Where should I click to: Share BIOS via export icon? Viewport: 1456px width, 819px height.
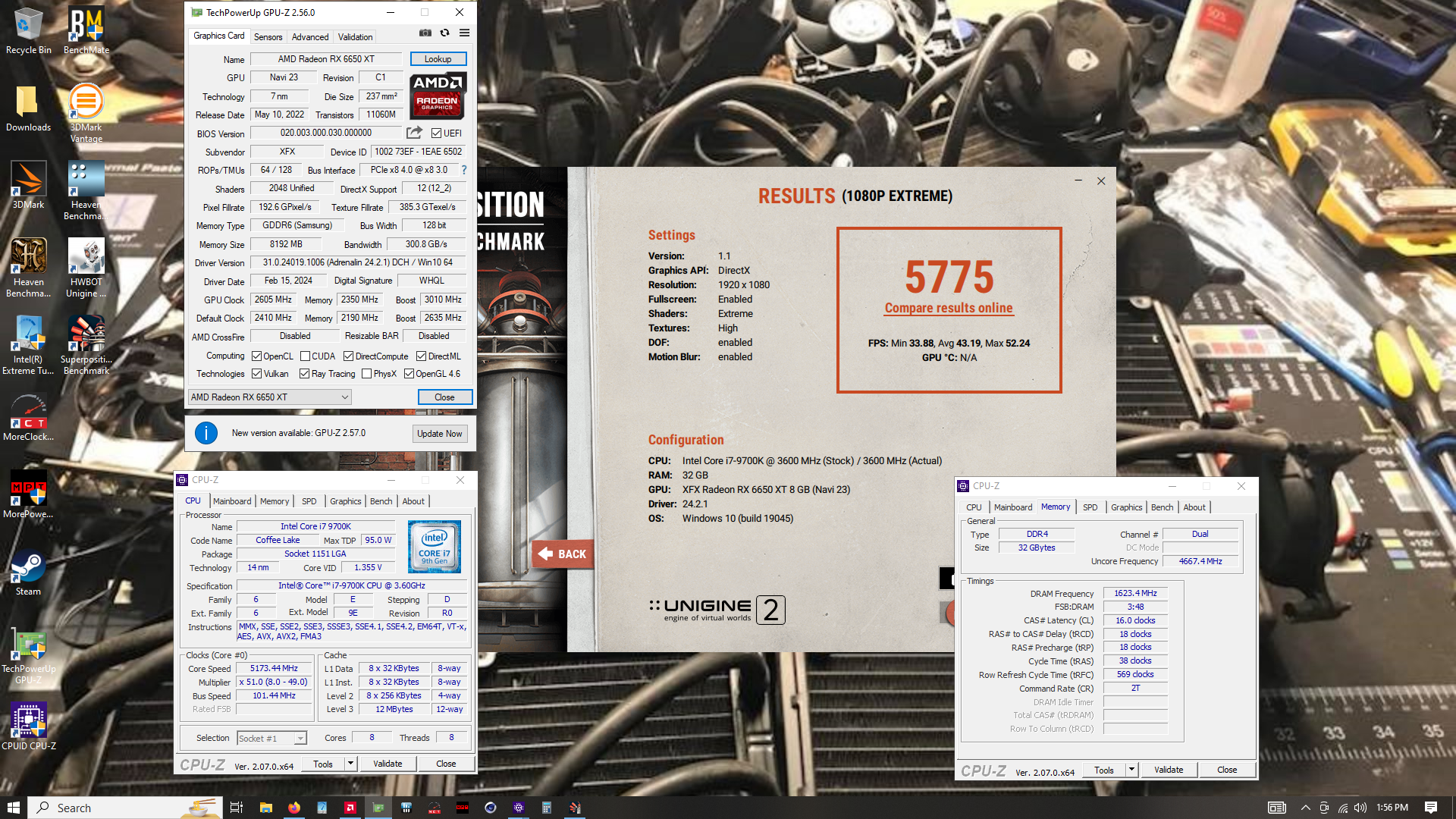[414, 133]
